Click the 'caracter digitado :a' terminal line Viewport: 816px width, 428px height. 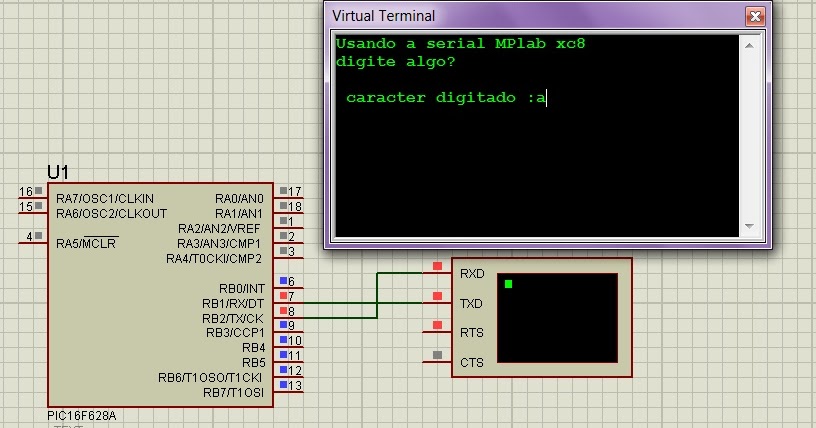[445, 97]
